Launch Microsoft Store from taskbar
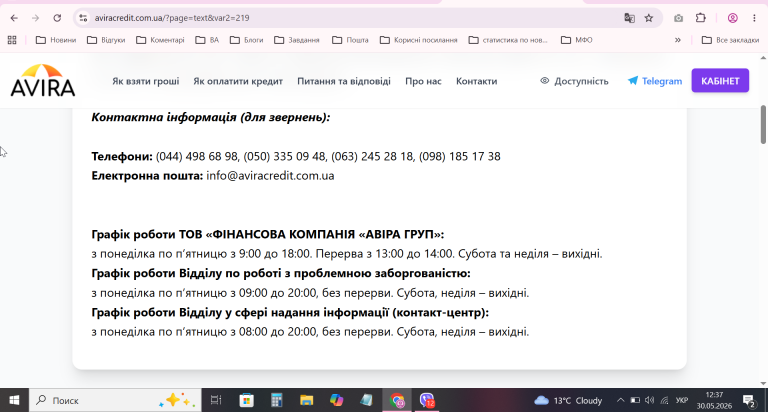The image size is (768, 412). tap(246, 400)
